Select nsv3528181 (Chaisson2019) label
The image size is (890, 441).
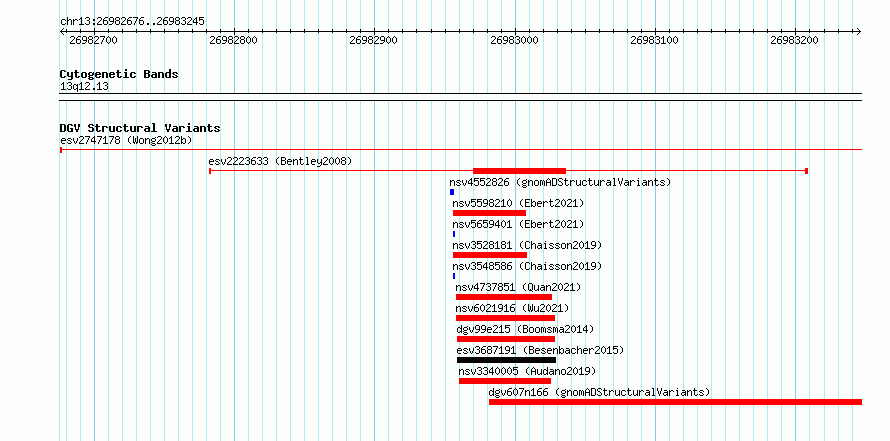[527, 245]
